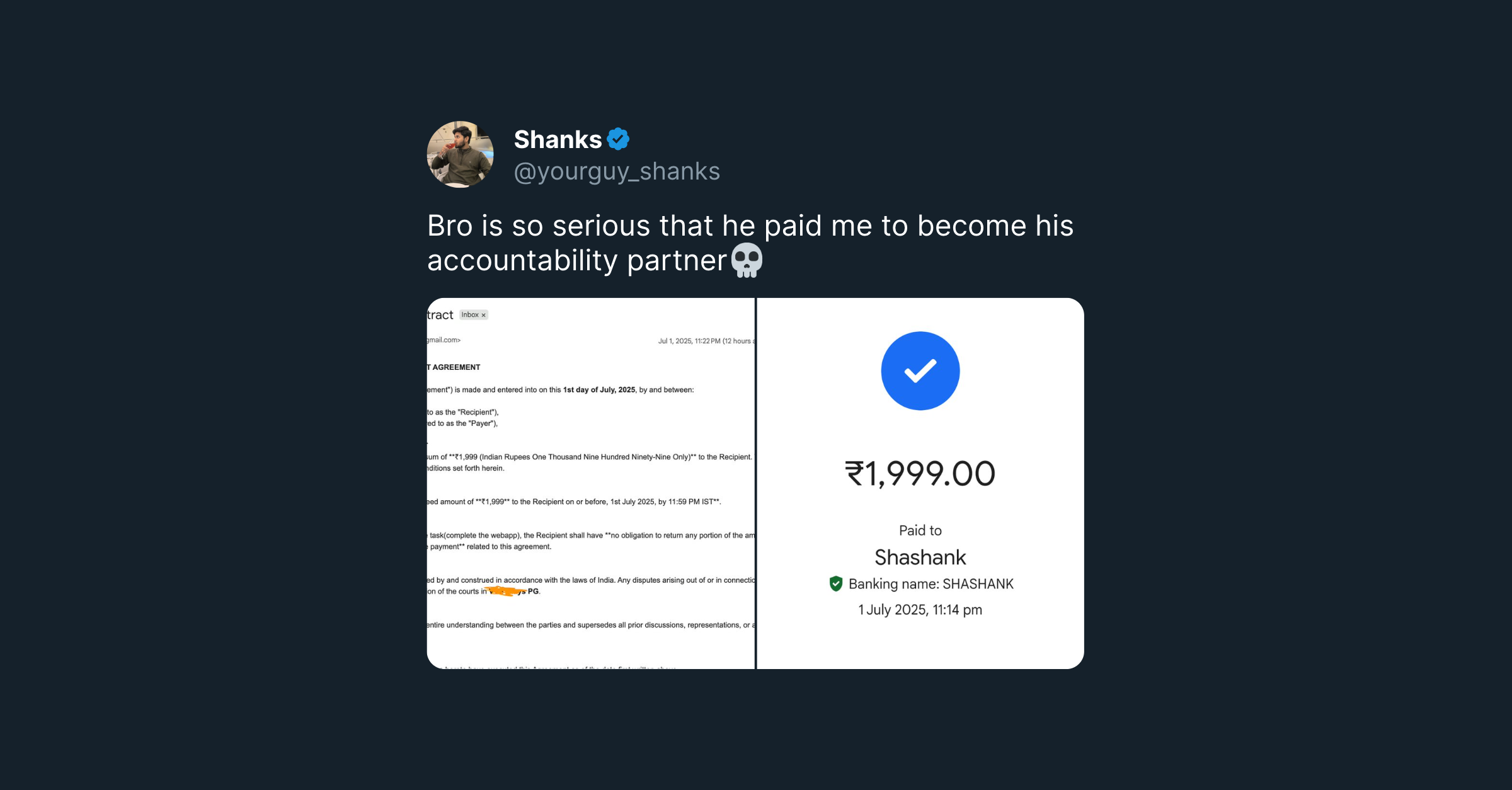Click the email's Jul 1, 2025 timestamp
The height and width of the screenshot is (790, 1512).
706,341
